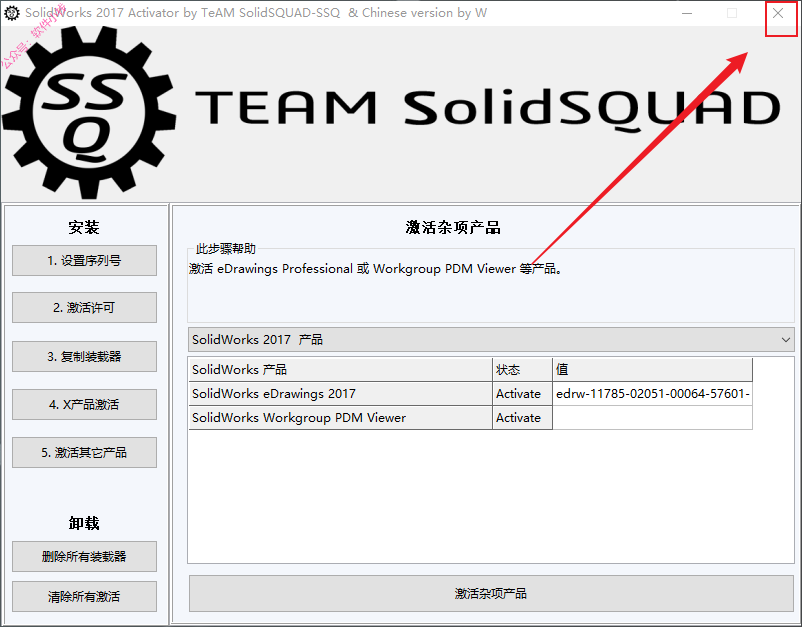Expand the SolidWorks 2017 产品 dropdown

tap(491, 340)
